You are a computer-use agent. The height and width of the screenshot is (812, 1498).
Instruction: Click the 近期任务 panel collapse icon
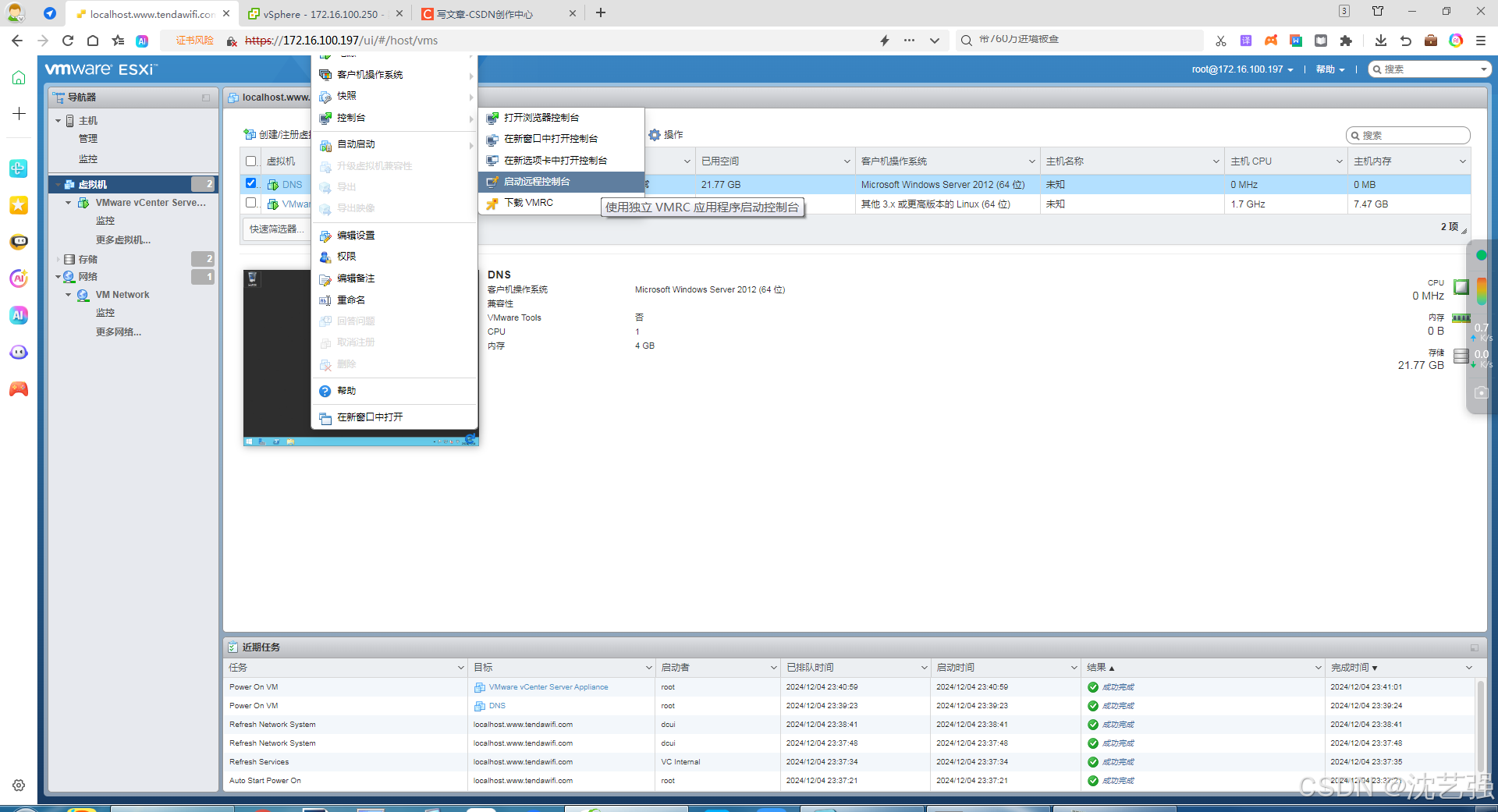(1474, 647)
